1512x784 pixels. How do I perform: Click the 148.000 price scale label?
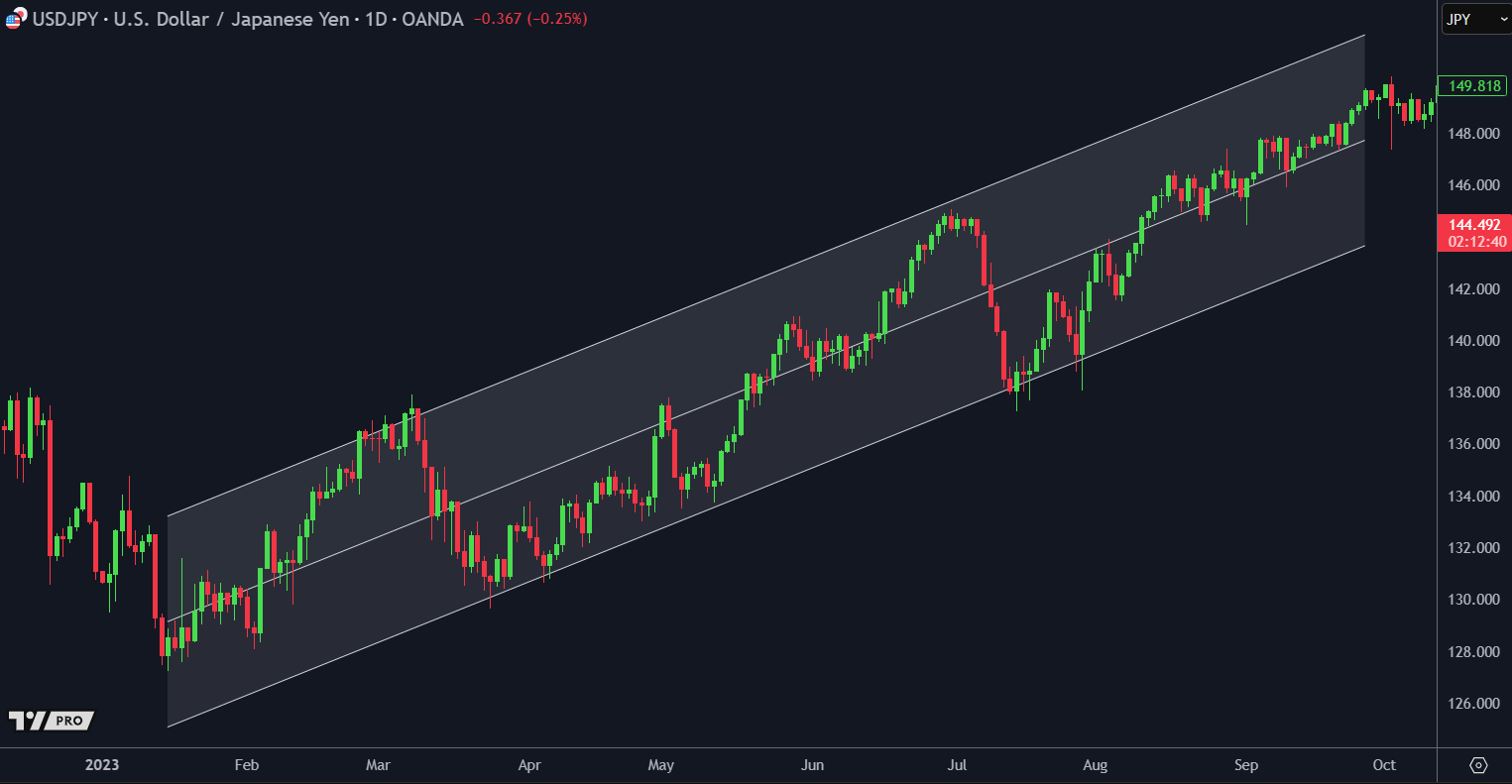[1473, 134]
